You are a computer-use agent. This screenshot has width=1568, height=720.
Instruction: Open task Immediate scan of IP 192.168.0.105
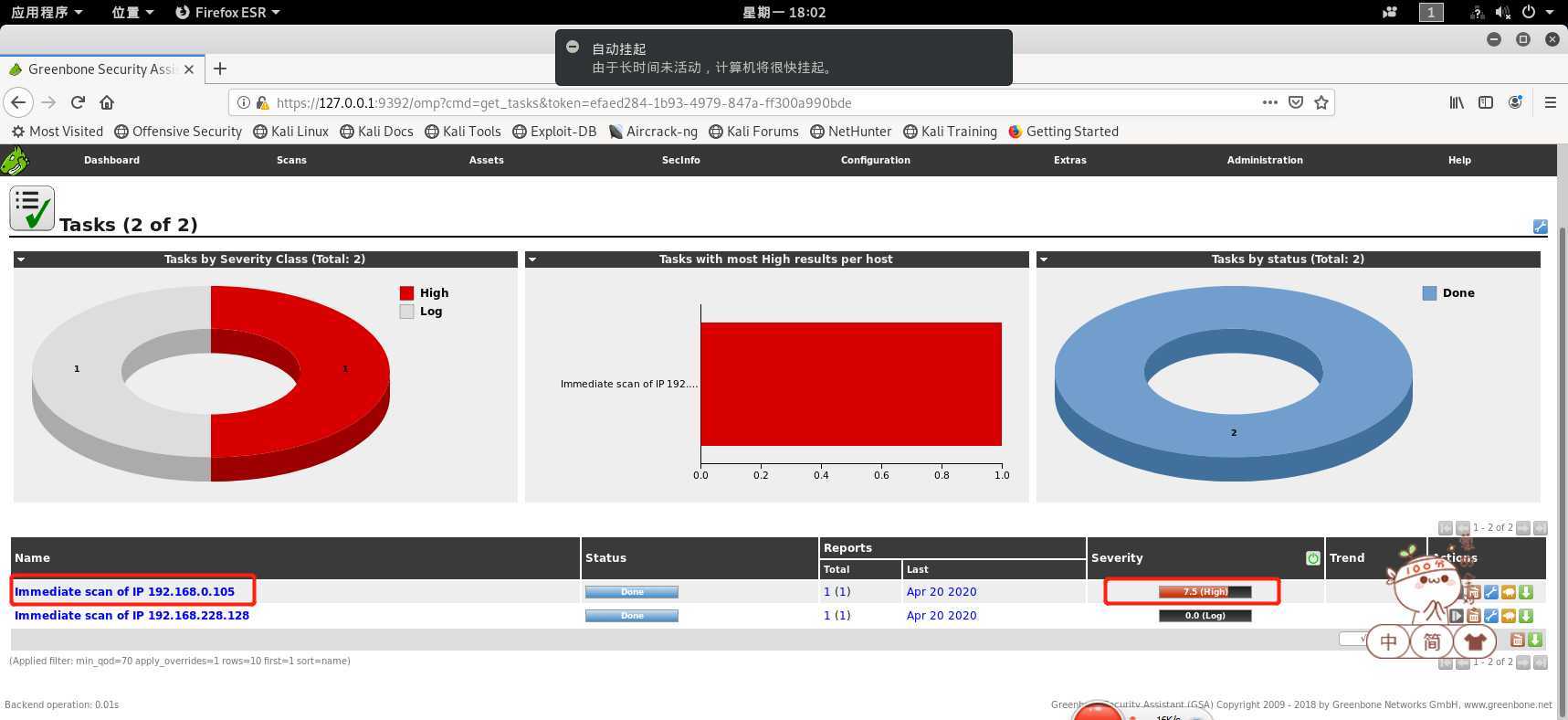[x=124, y=592]
